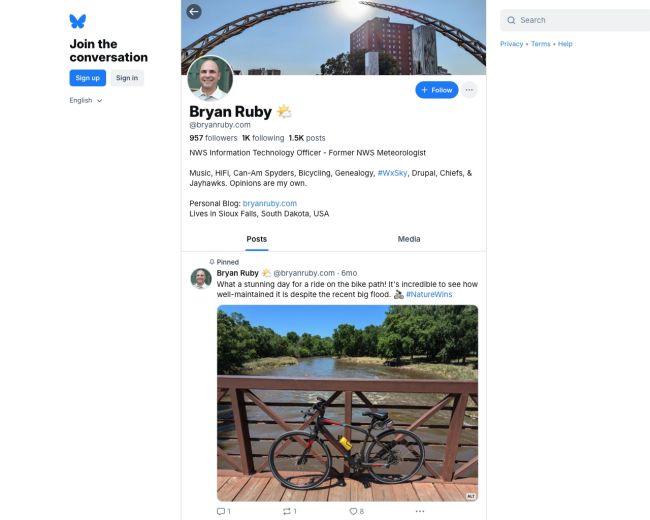Open the profile more options menu
This screenshot has width=650, height=520.
(x=469, y=90)
